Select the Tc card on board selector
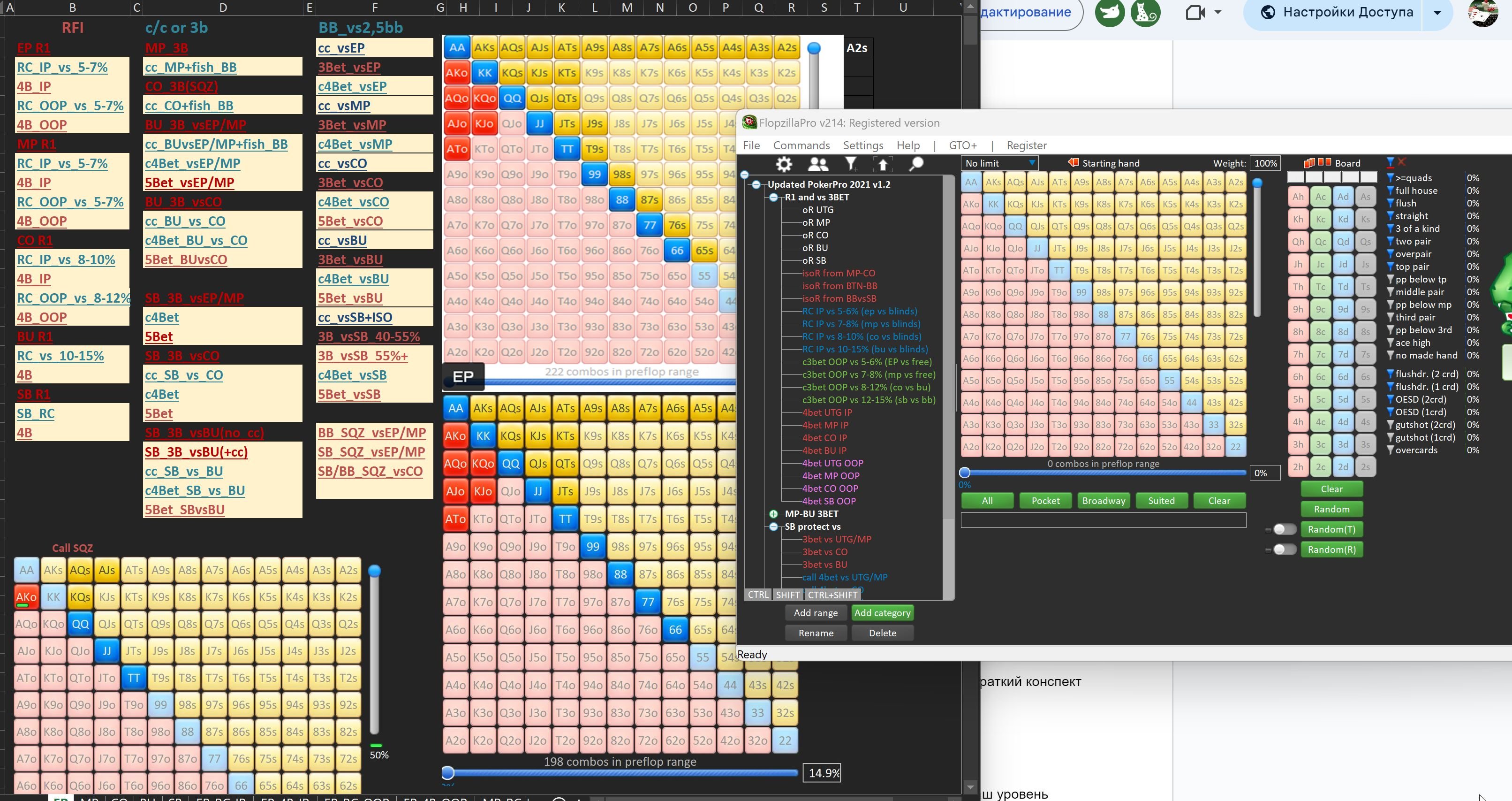This screenshot has height=801, width=1512. [x=1320, y=287]
